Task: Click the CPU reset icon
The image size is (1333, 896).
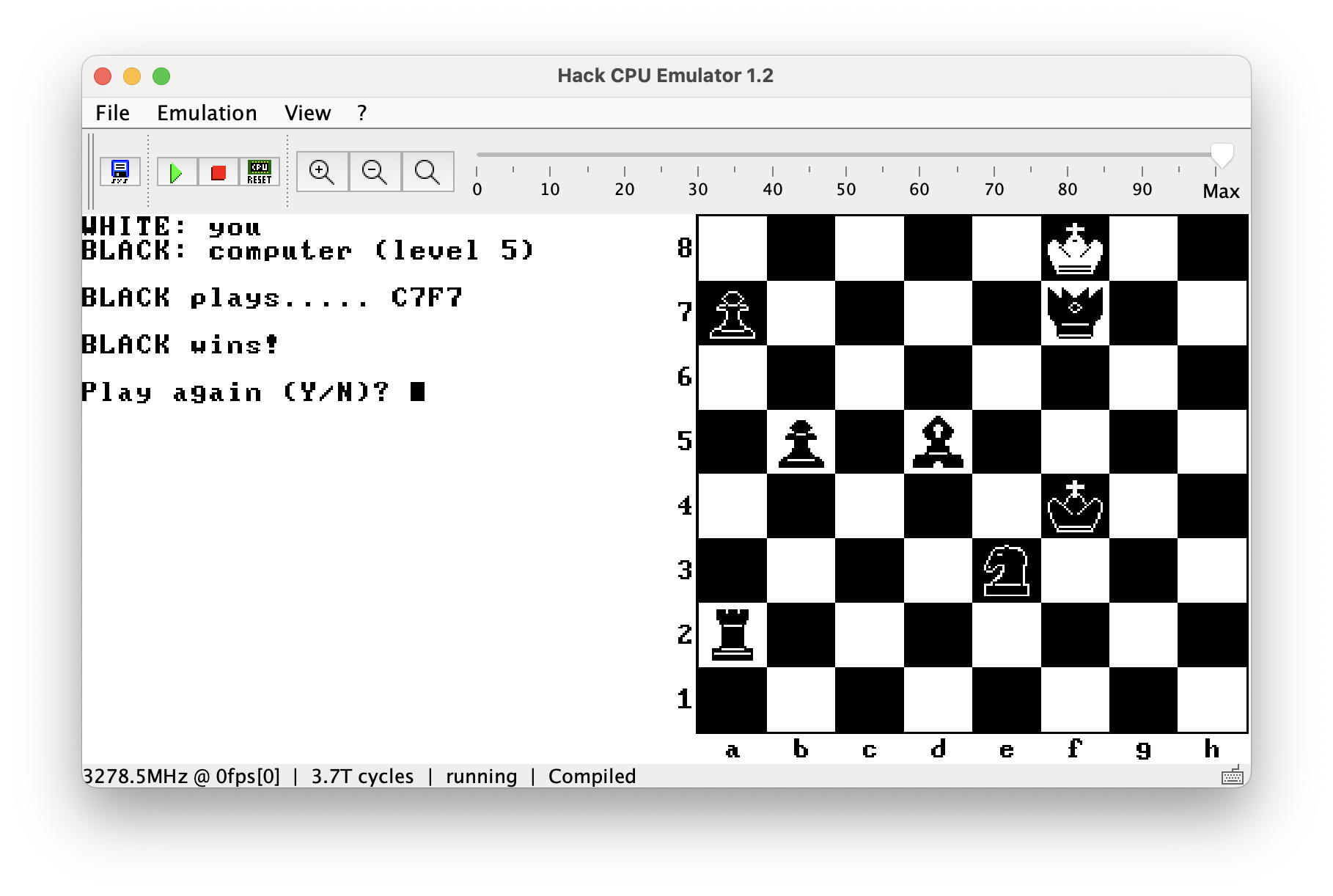Action: click(x=259, y=172)
